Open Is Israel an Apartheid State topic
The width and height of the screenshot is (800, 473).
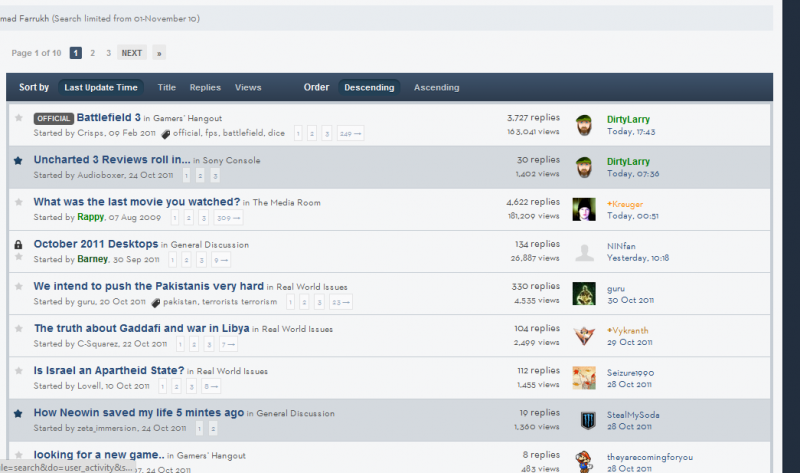(109, 370)
